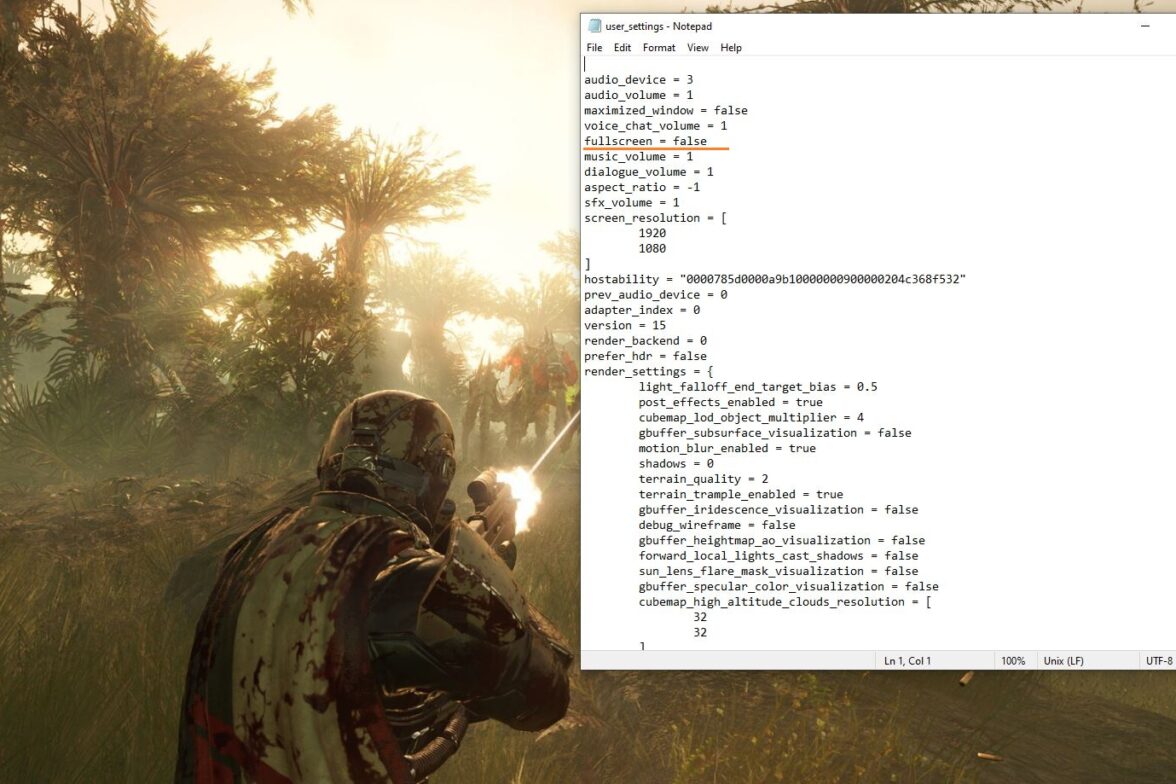Click the 'shadows = 0' line
The width and height of the screenshot is (1176, 784).
(x=676, y=464)
